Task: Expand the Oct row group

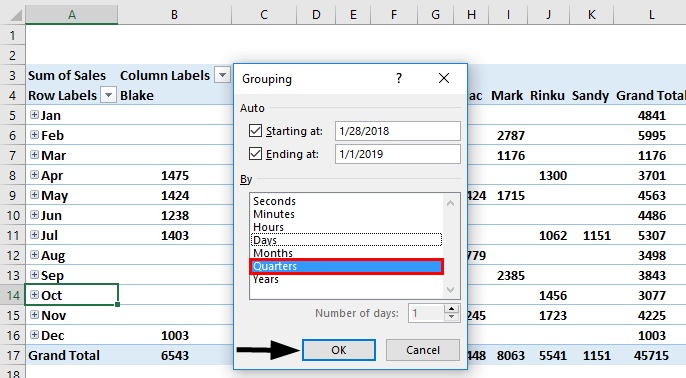Action: click(x=34, y=294)
